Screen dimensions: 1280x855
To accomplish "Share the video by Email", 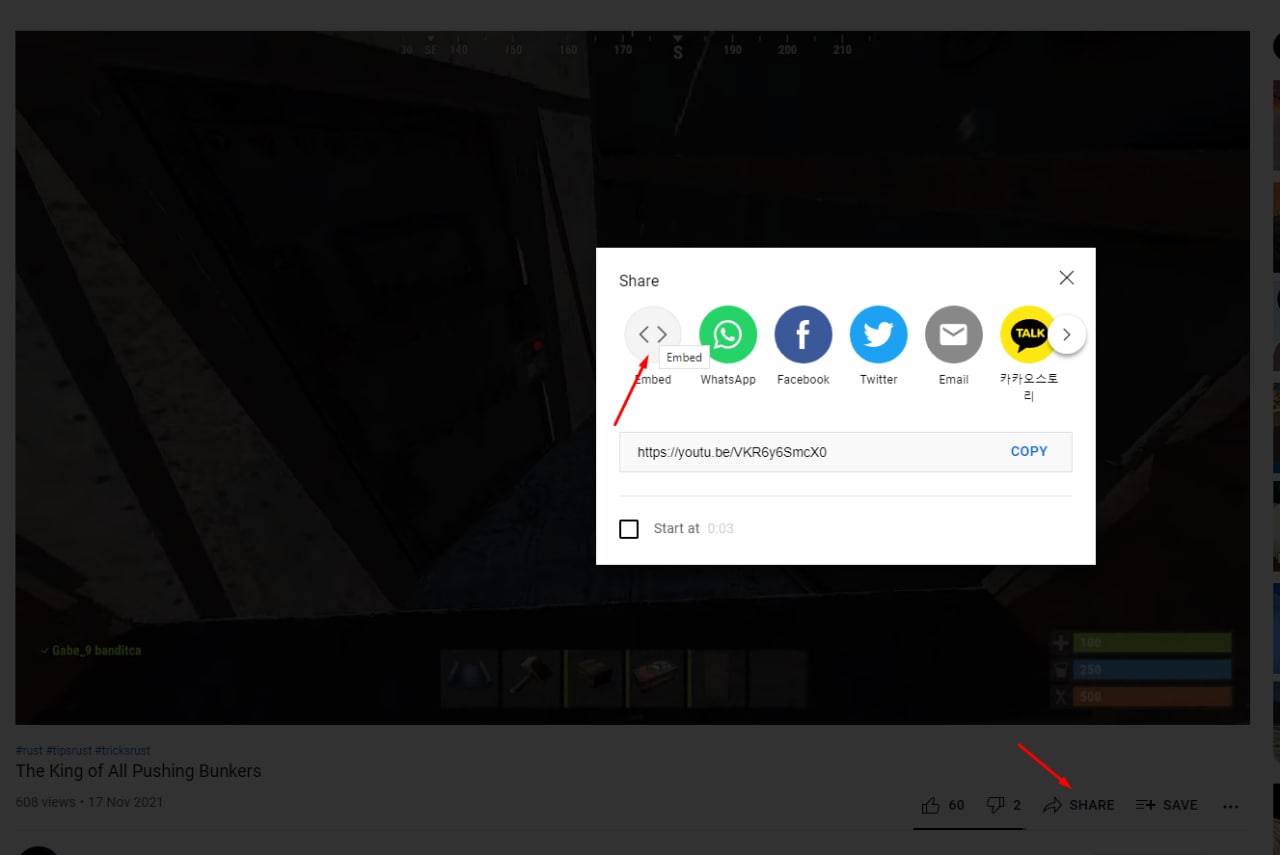I will point(953,334).
